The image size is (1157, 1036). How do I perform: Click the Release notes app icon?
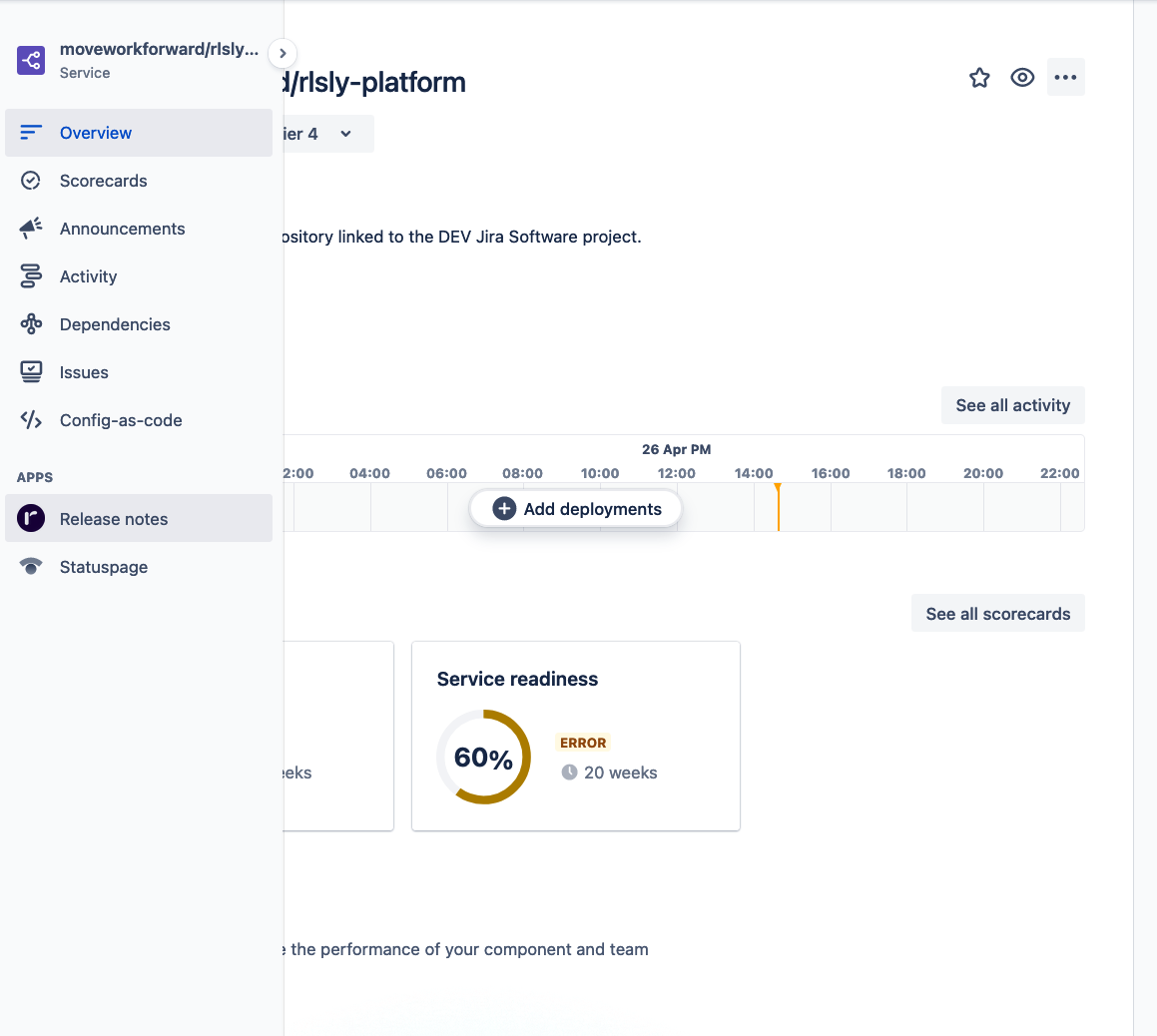coord(31,519)
